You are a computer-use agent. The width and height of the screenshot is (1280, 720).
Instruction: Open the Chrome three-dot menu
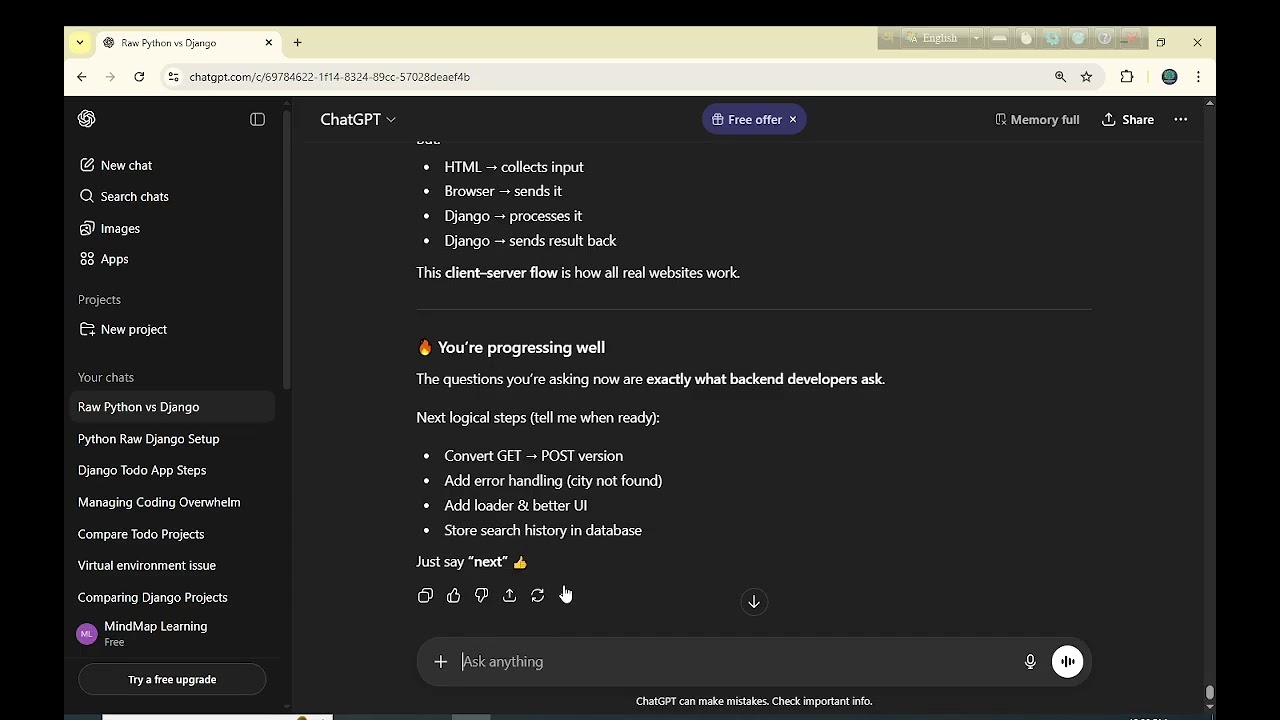1198,77
